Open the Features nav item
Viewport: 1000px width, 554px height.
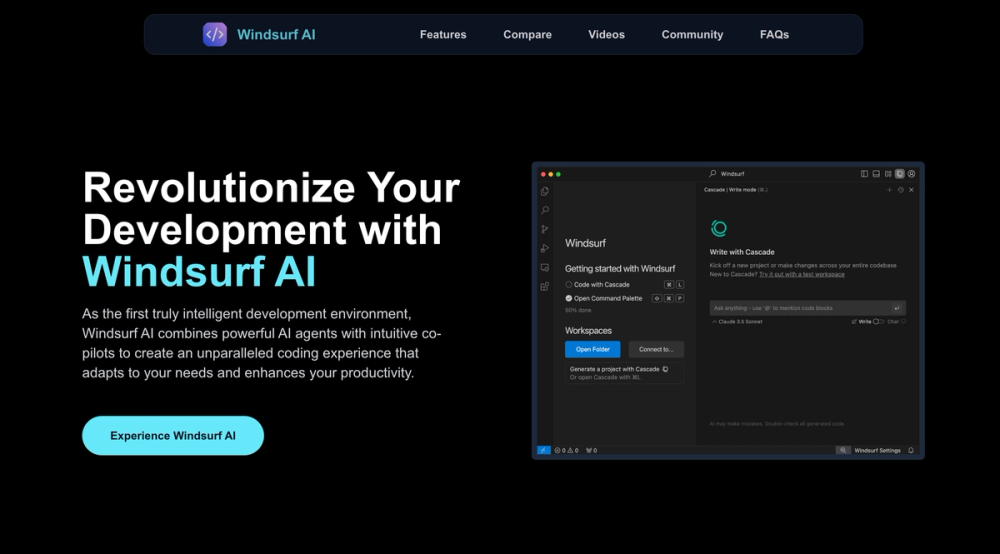443,34
